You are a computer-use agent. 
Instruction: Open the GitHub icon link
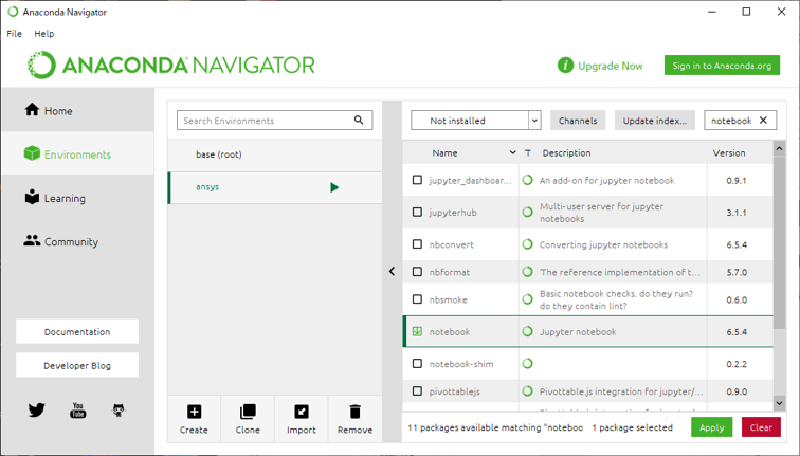click(118, 410)
